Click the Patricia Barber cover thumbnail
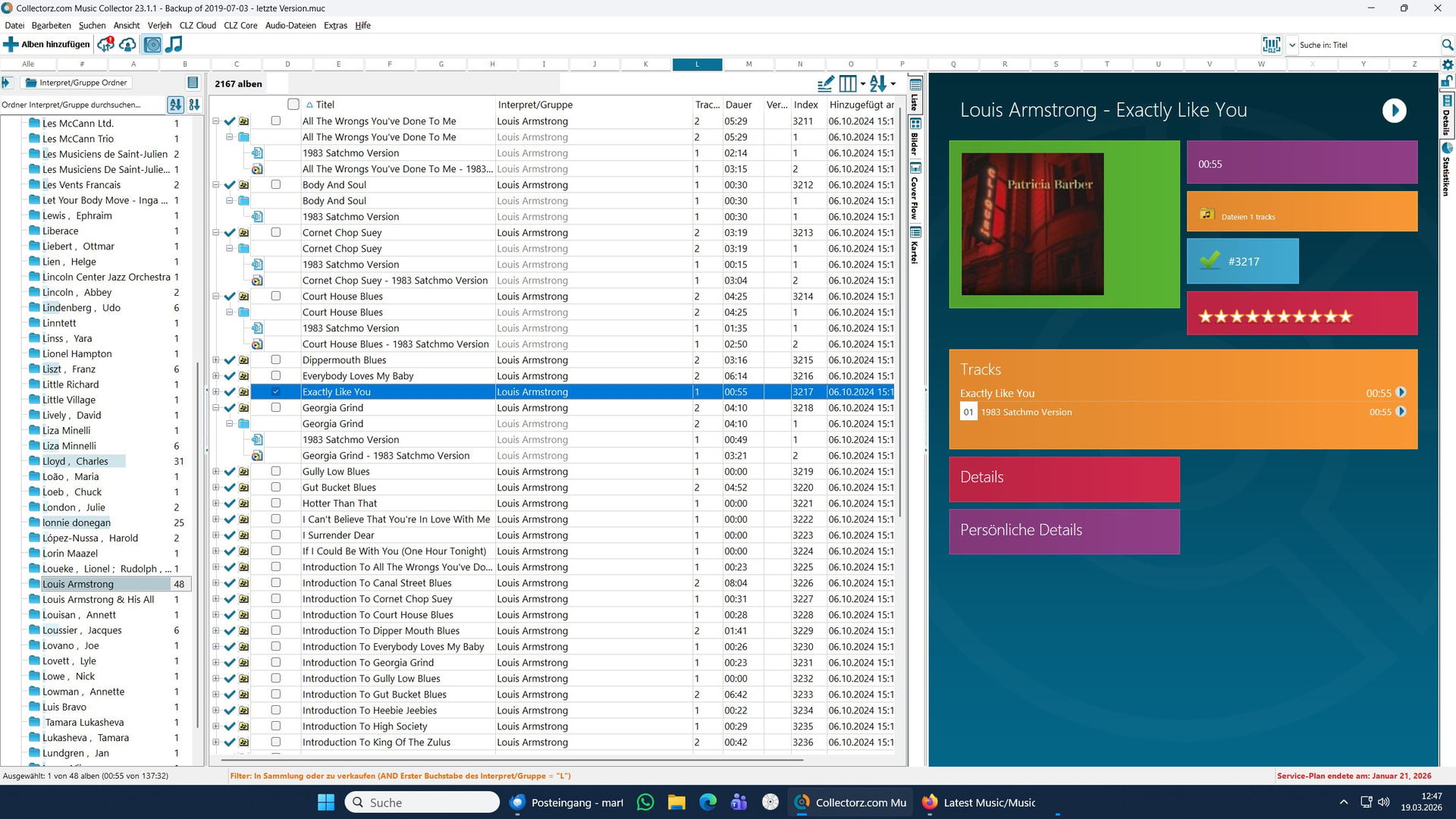Screen dimensions: 1456x819 [x=1032, y=224]
